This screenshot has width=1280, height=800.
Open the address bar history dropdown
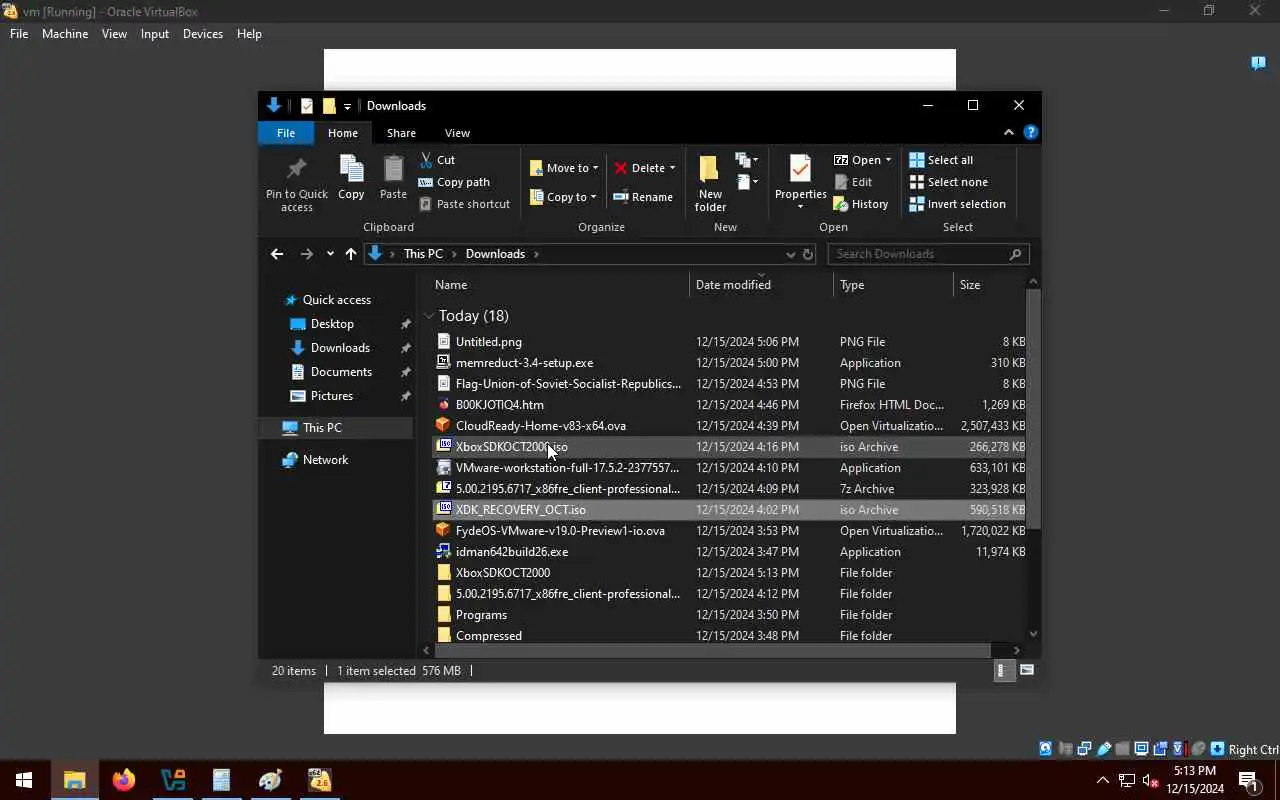[x=791, y=254]
